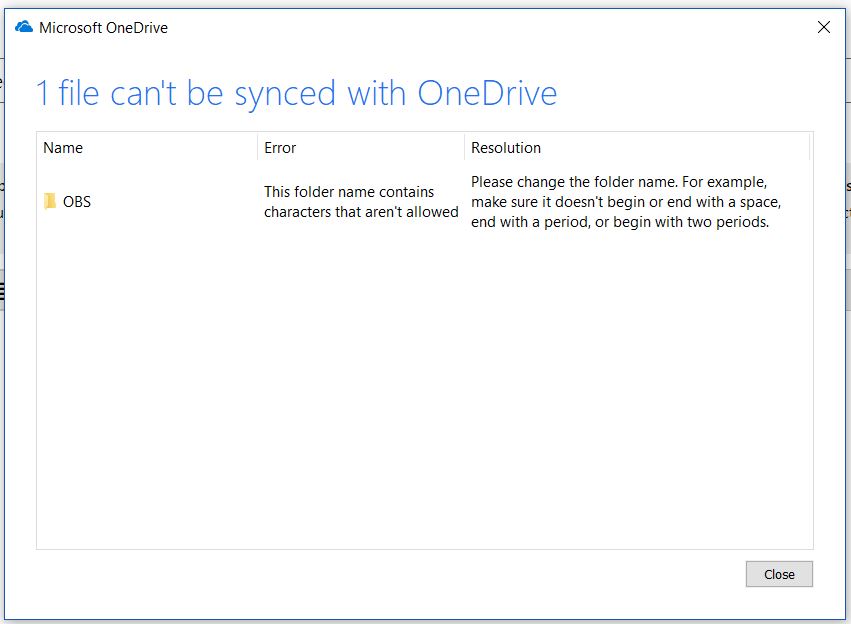Select the OBS folder icon

49,201
